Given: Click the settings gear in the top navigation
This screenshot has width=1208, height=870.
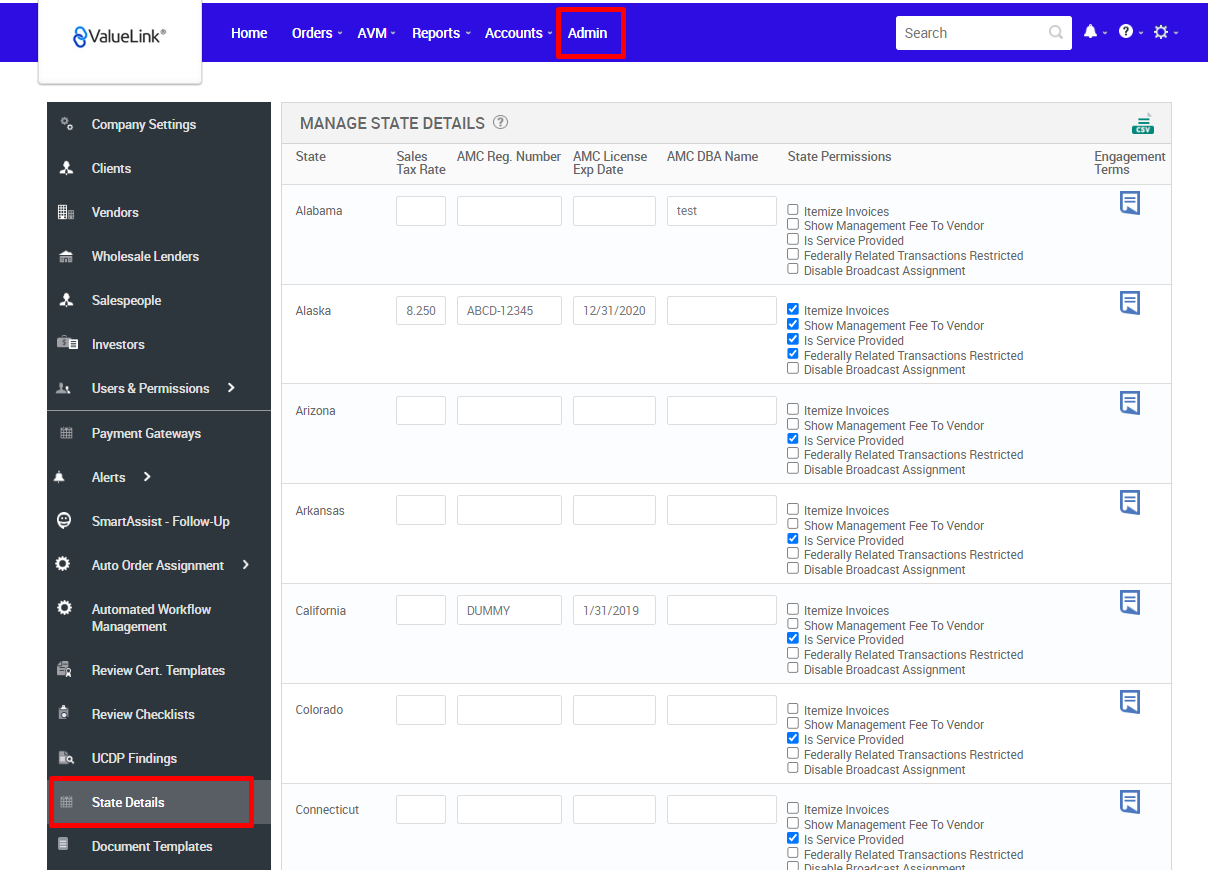Looking at the screenshot, I should pos(1161,32).
